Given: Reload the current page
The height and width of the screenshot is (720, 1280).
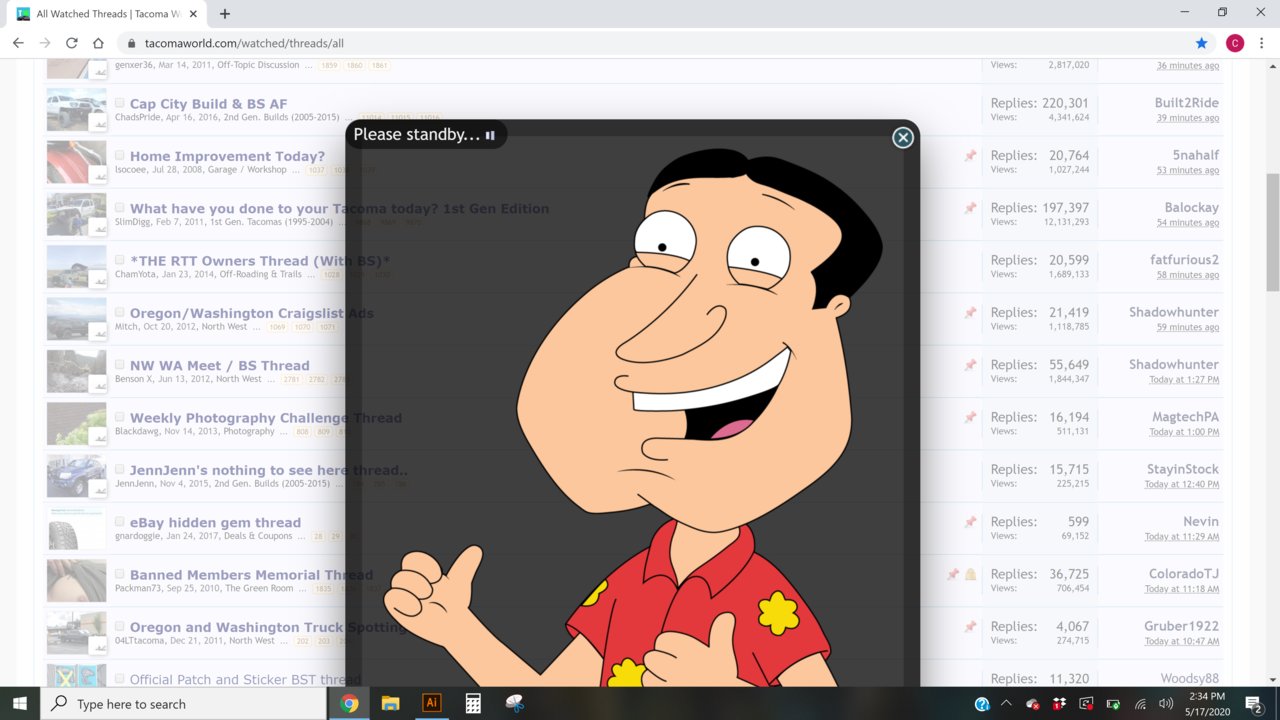Looking at the screenshot, I should tap(71, 43).
